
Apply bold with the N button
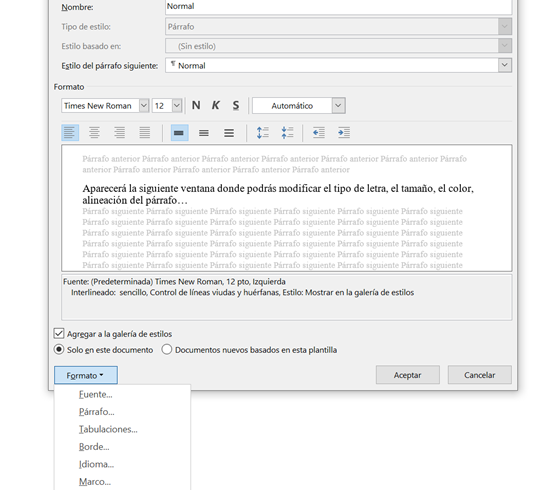click(196, 105)
